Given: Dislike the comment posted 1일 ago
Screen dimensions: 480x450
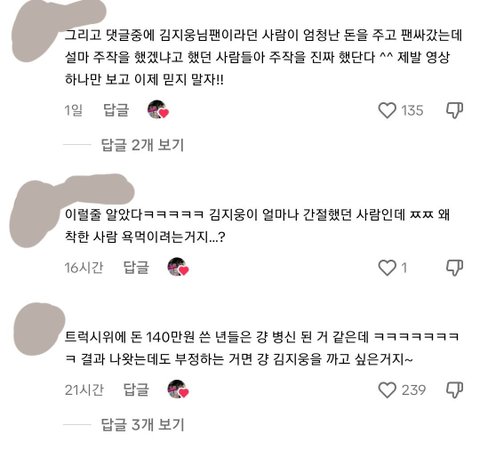Looking at the screenshot, I should [x=455, y=110].
